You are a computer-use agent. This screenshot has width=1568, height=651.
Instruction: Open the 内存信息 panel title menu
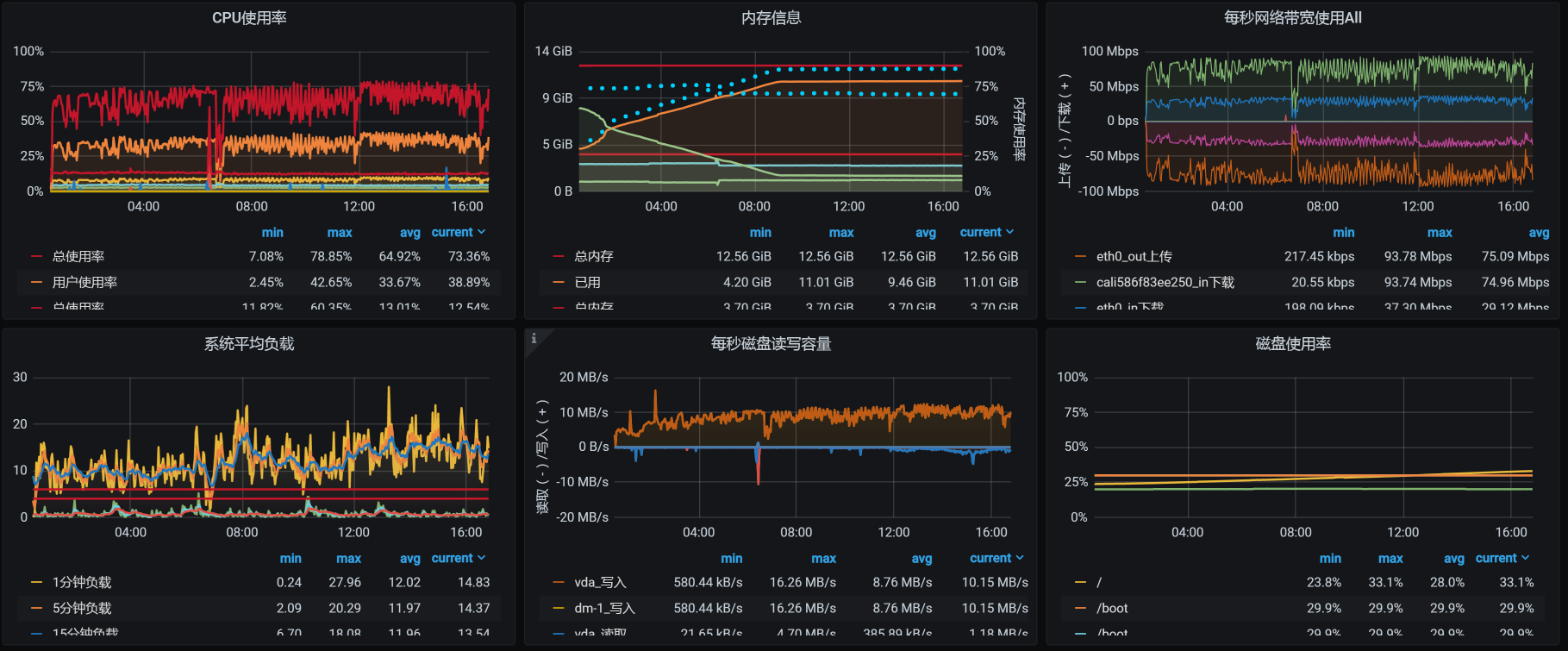coord(771,18)
